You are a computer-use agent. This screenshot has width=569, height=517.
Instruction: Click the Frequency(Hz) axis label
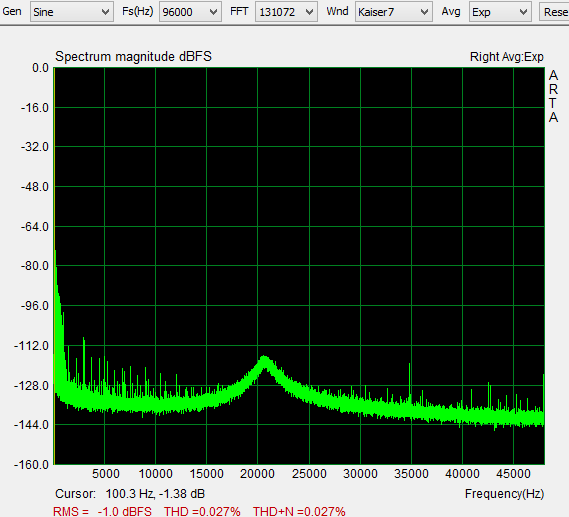click(504, 494)
